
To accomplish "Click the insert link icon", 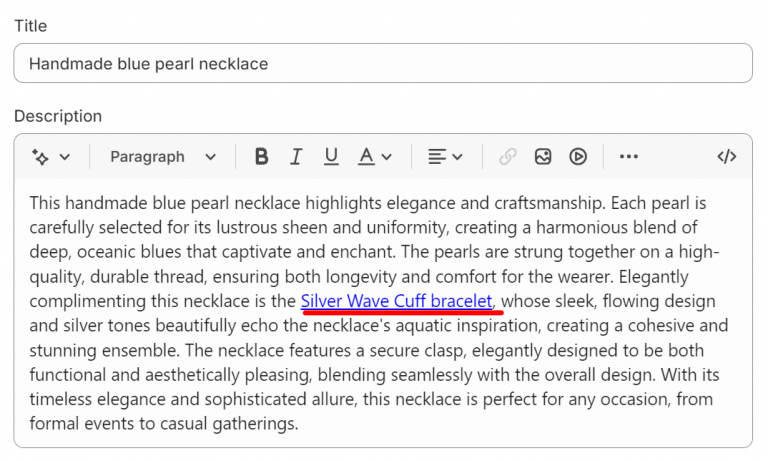I will pyautogui.click(x=508, y=157).
